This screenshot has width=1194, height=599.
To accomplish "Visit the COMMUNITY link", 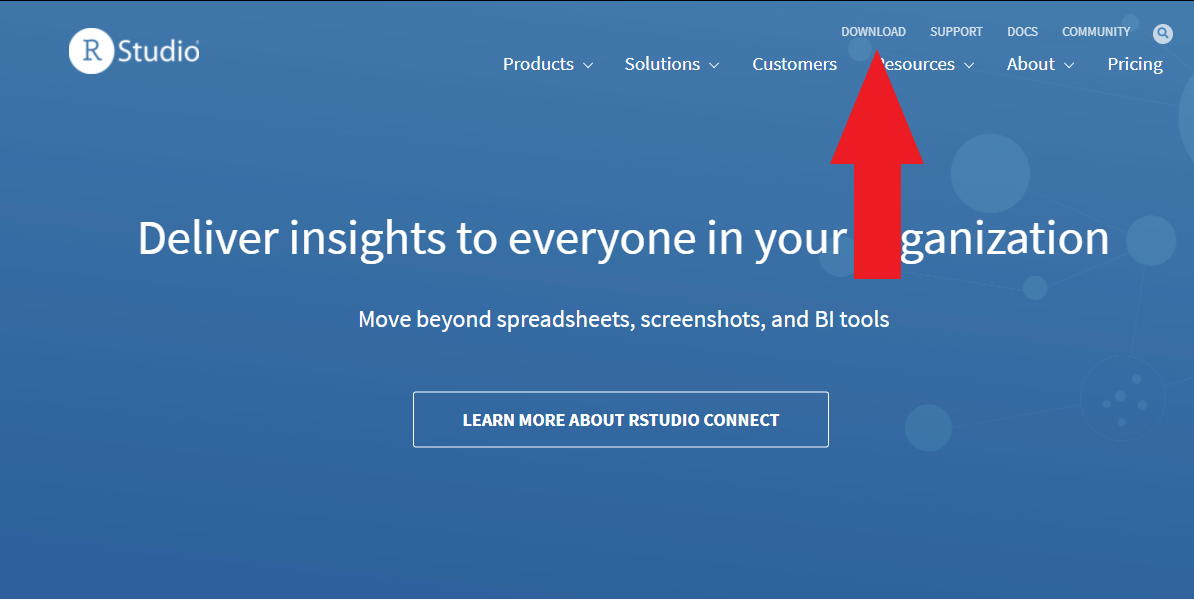I will pyautogui.click(x=1097, y=32).
